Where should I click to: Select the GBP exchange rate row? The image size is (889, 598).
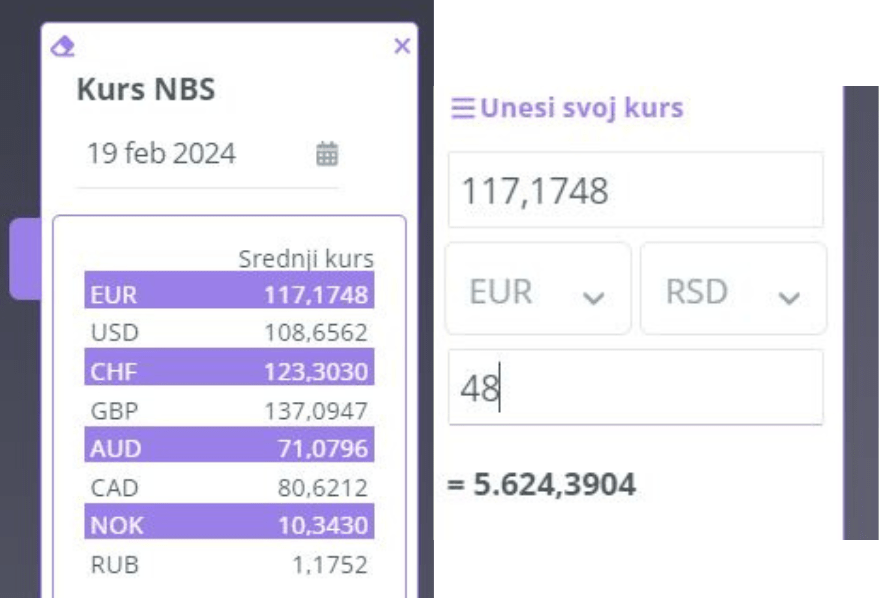coord(229,410)
